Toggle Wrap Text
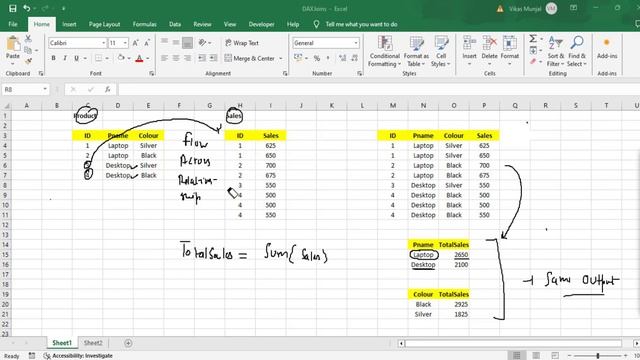640x360 pixels. (x=242, y=43)
